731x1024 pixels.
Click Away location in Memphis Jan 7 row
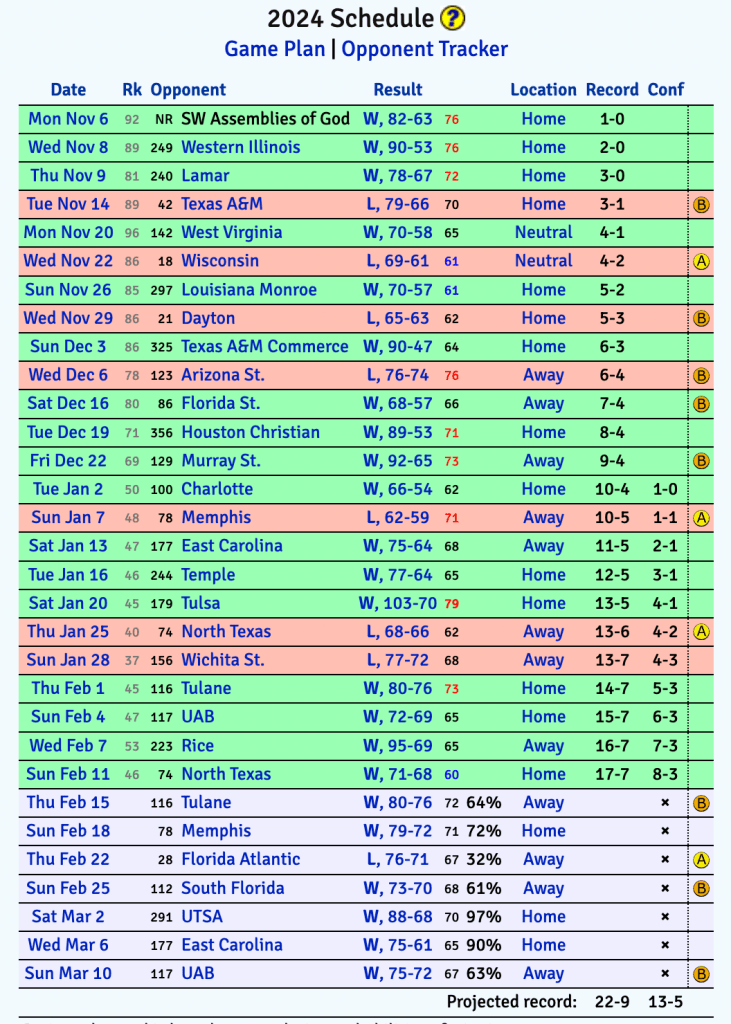(544, 517)
